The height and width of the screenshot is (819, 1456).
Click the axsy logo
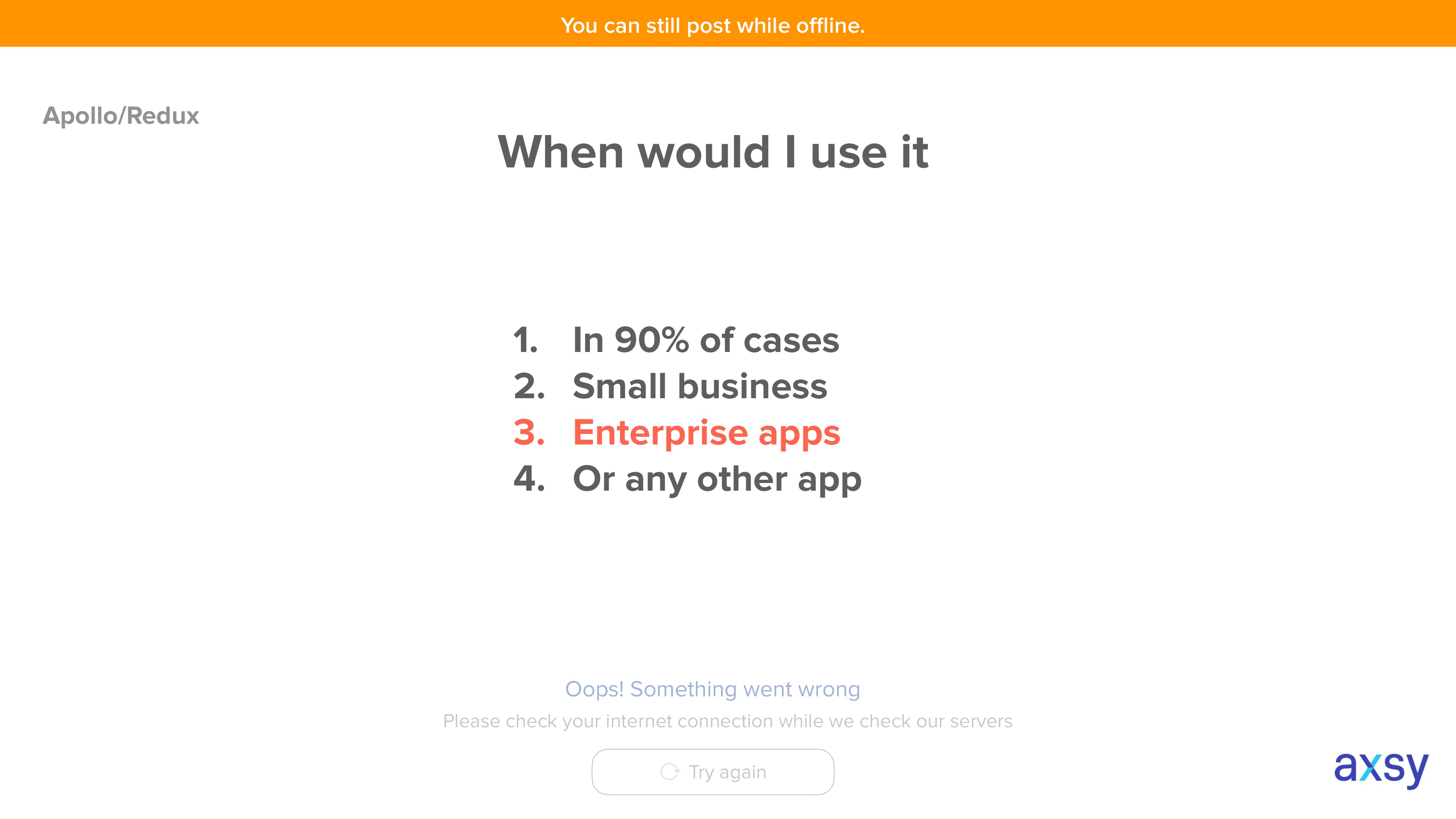pyautogui.click(x=1381, y=770)
